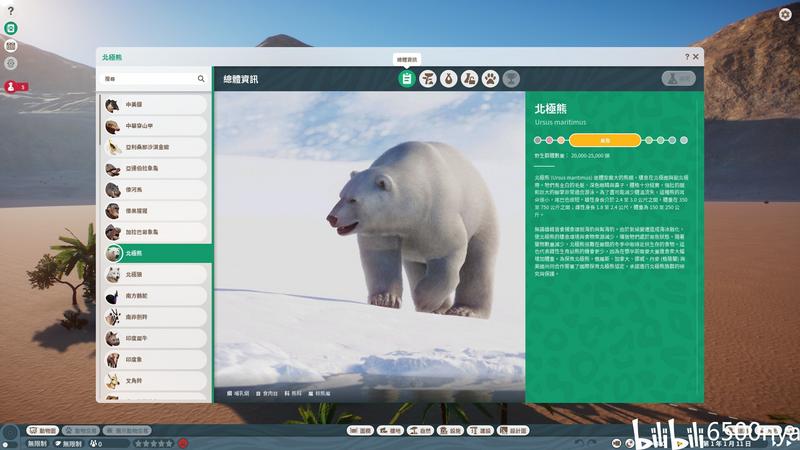Click the first grey conservation status dot
The image size is (800, 450).
(537, 140)
